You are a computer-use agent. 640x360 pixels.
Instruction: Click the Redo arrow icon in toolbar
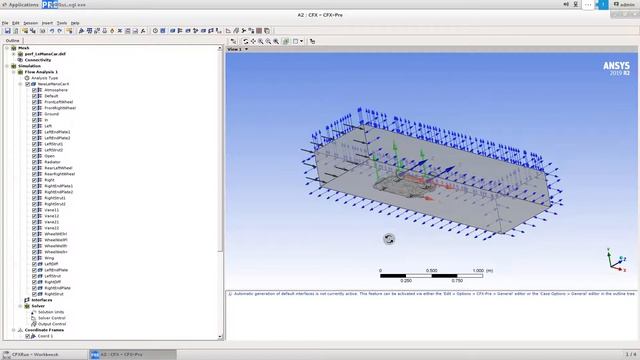point(60,31)
